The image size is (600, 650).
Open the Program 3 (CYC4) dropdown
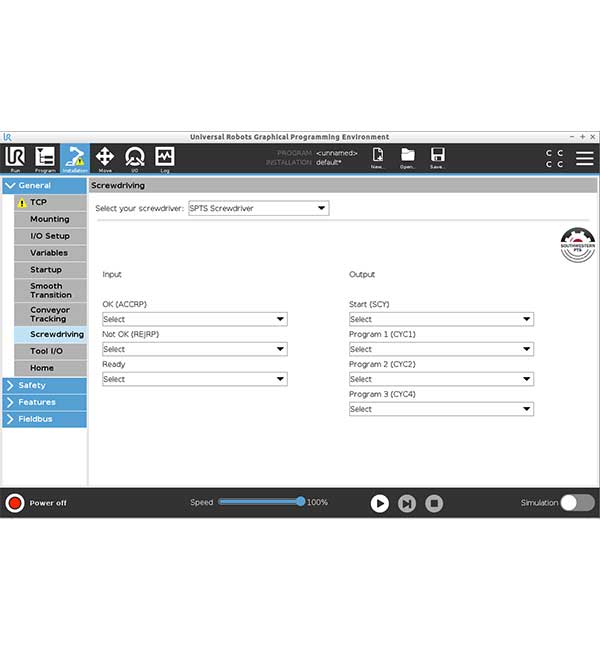(441, 409)
